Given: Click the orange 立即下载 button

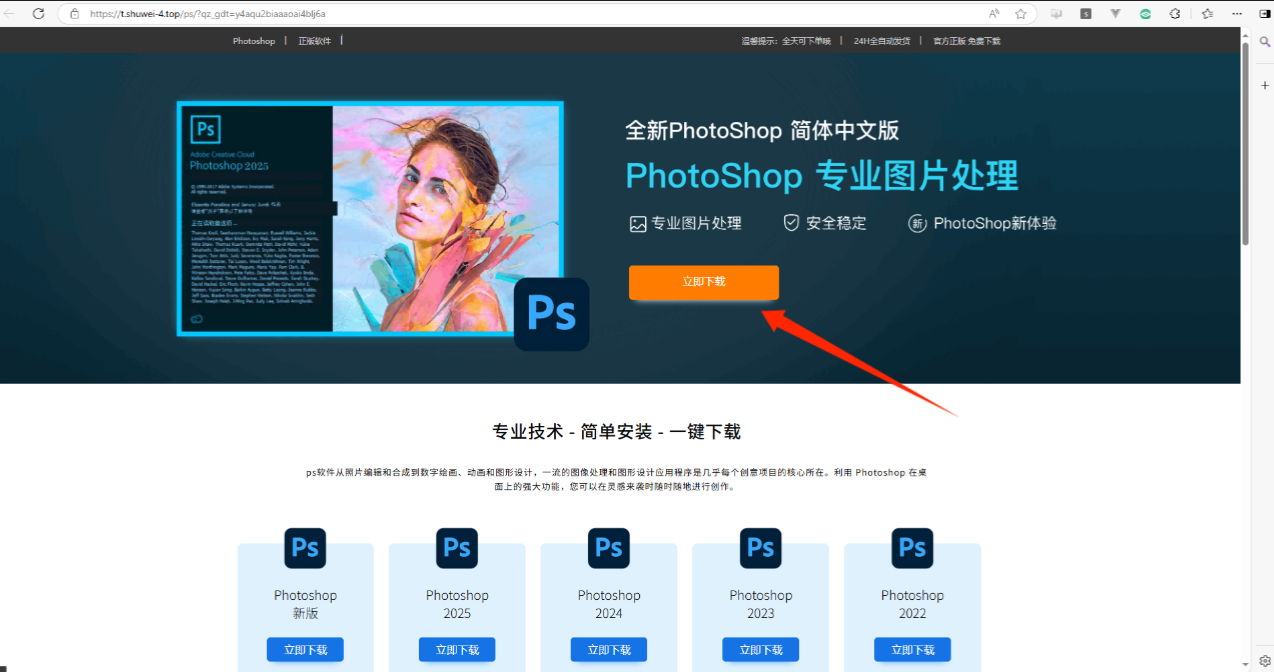Looking at the screenshot, I should point(704,282).
